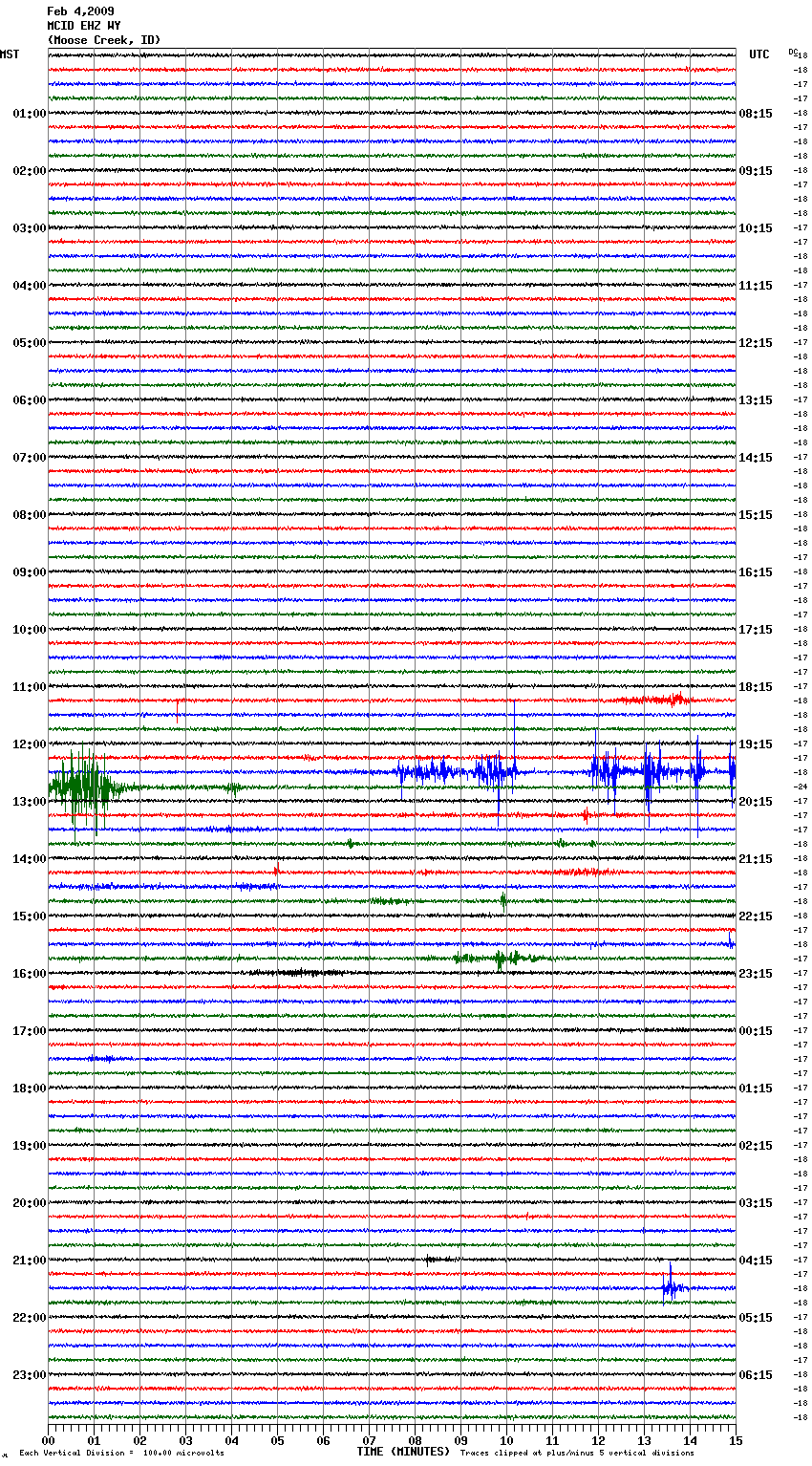Click the 03:15 UTC time label
This screenshot has width=812, height=1466.
pyautogui.click(x=756, y=1203)
